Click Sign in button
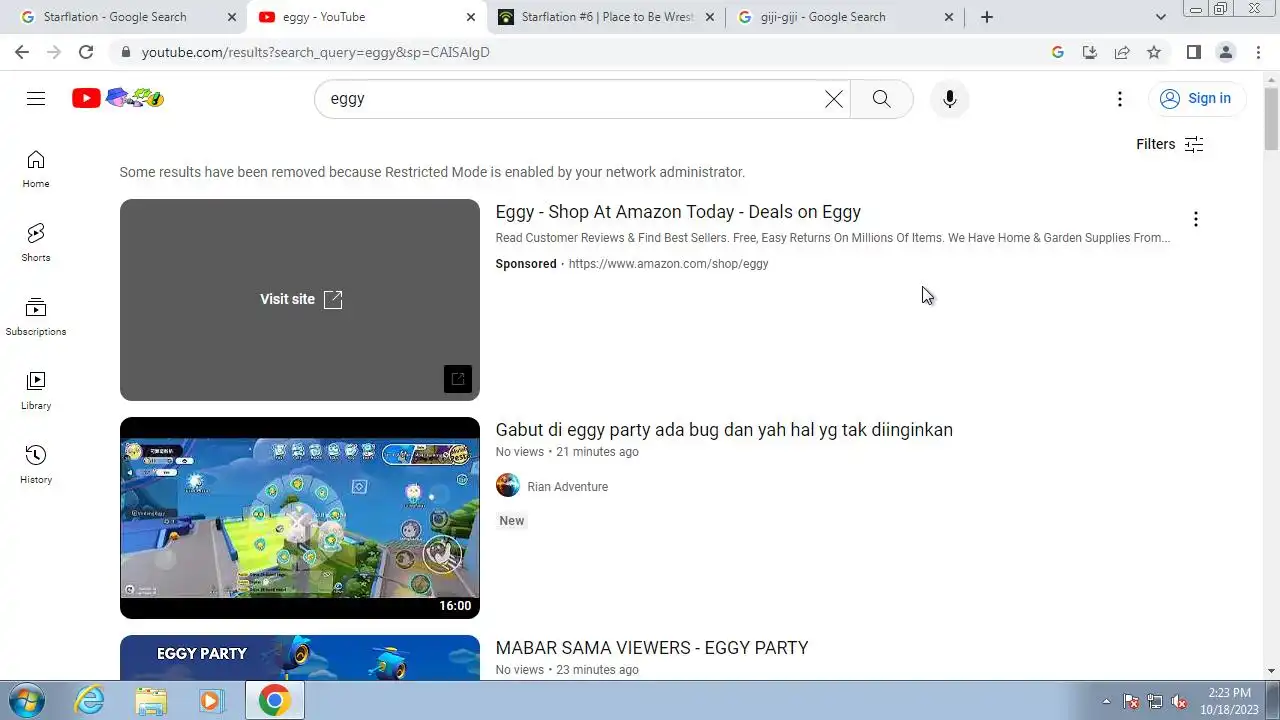Viewport: 1280px width, 720px height. (x=1196, y=98)
